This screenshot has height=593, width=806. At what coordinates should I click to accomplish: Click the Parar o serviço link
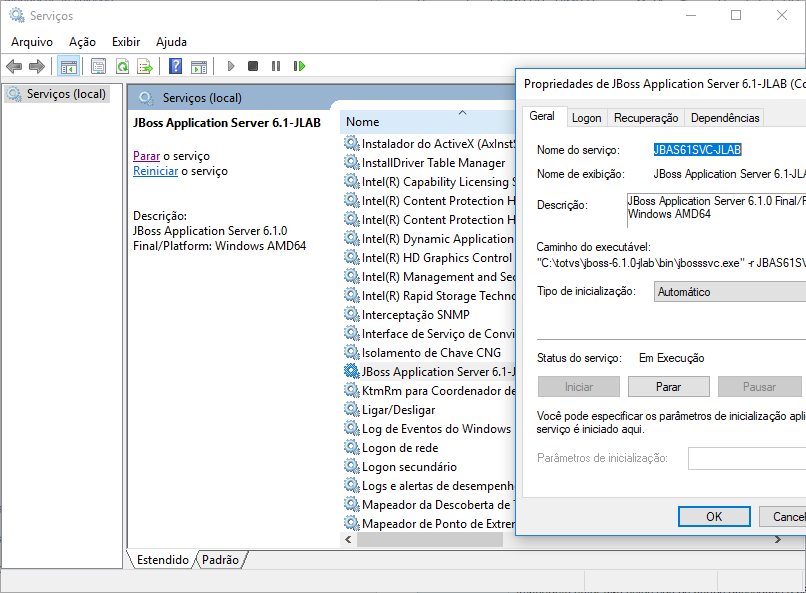[x=146, y=156]
